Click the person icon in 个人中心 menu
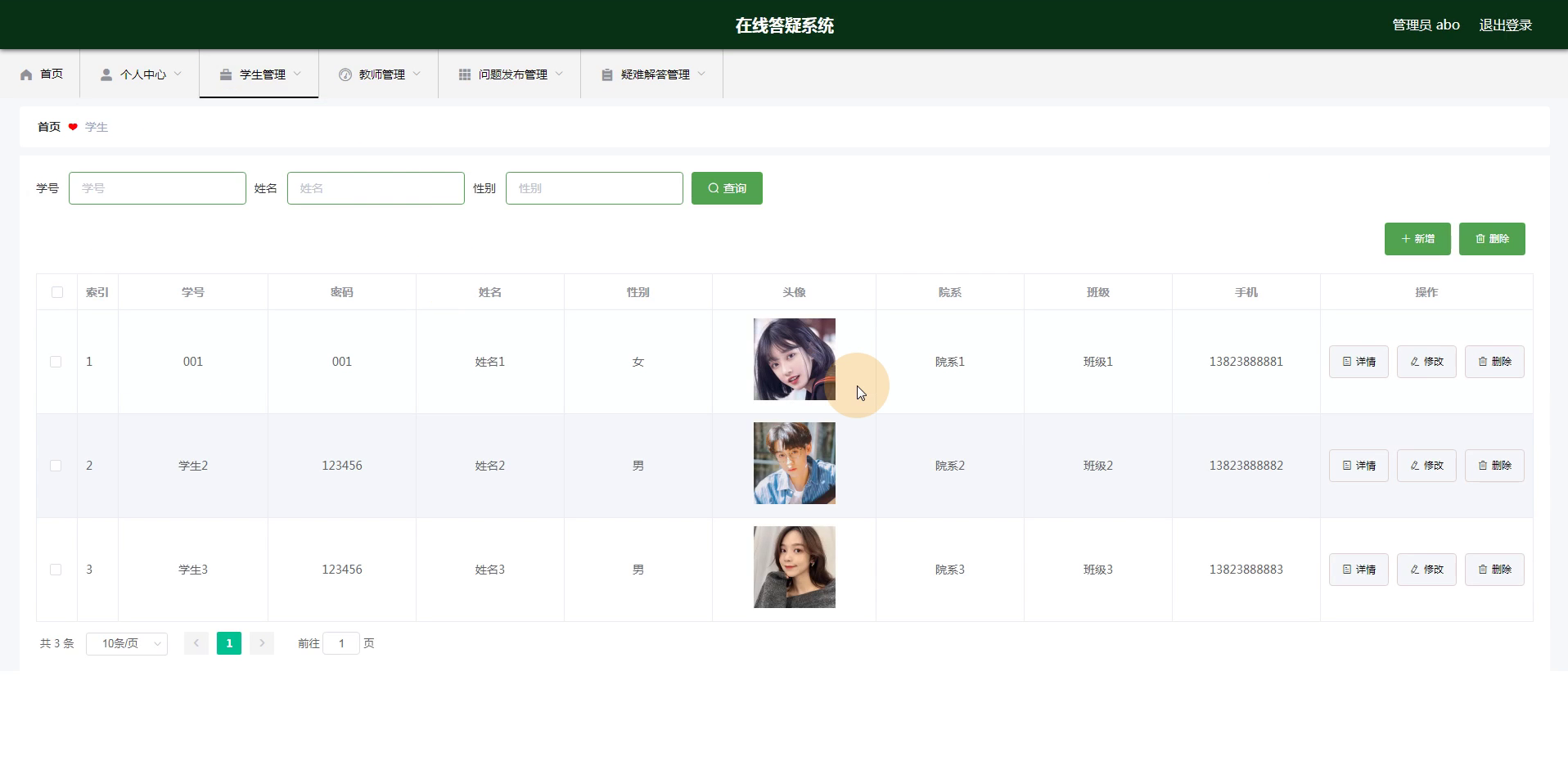The image size is (1568, 766). [106, 74]
